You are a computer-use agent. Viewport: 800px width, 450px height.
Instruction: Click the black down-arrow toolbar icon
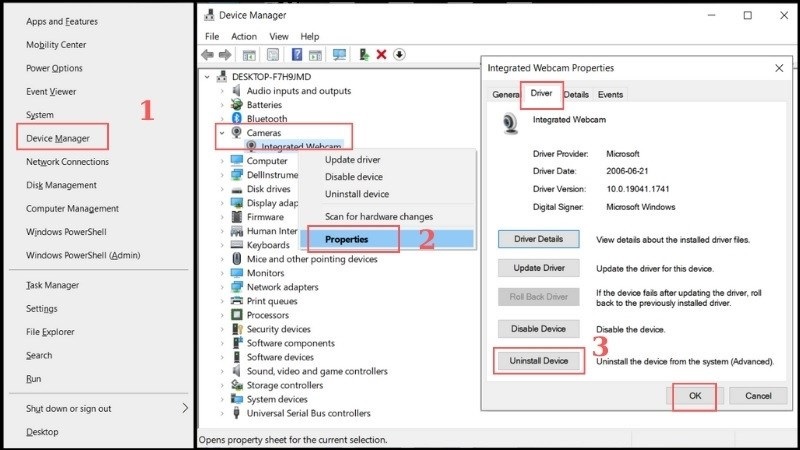[399, 55]
